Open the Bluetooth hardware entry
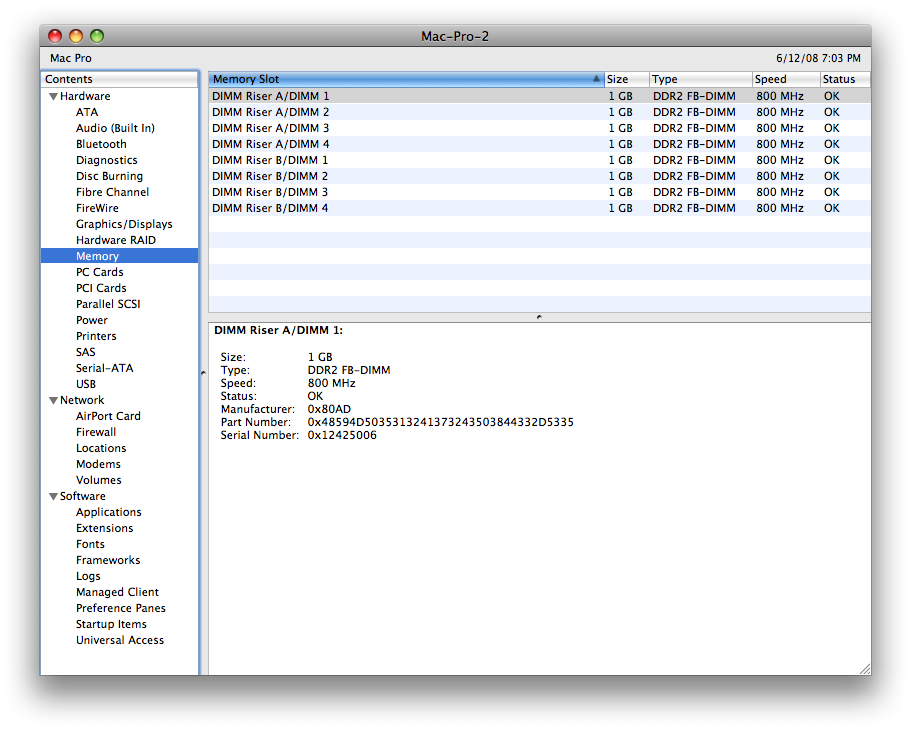Viewport: 911px width, 730px height. click(x=101, y=144)
